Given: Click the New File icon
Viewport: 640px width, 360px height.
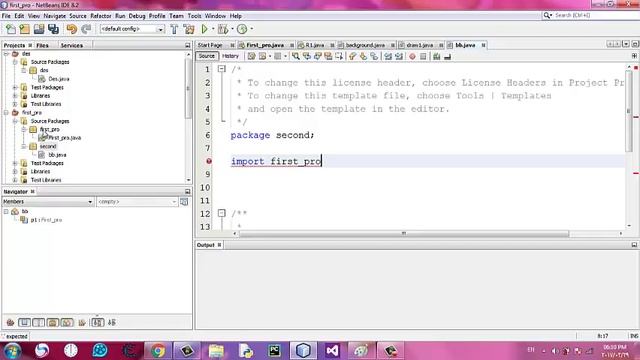Looking at the screenshot, I should (11, 29).
